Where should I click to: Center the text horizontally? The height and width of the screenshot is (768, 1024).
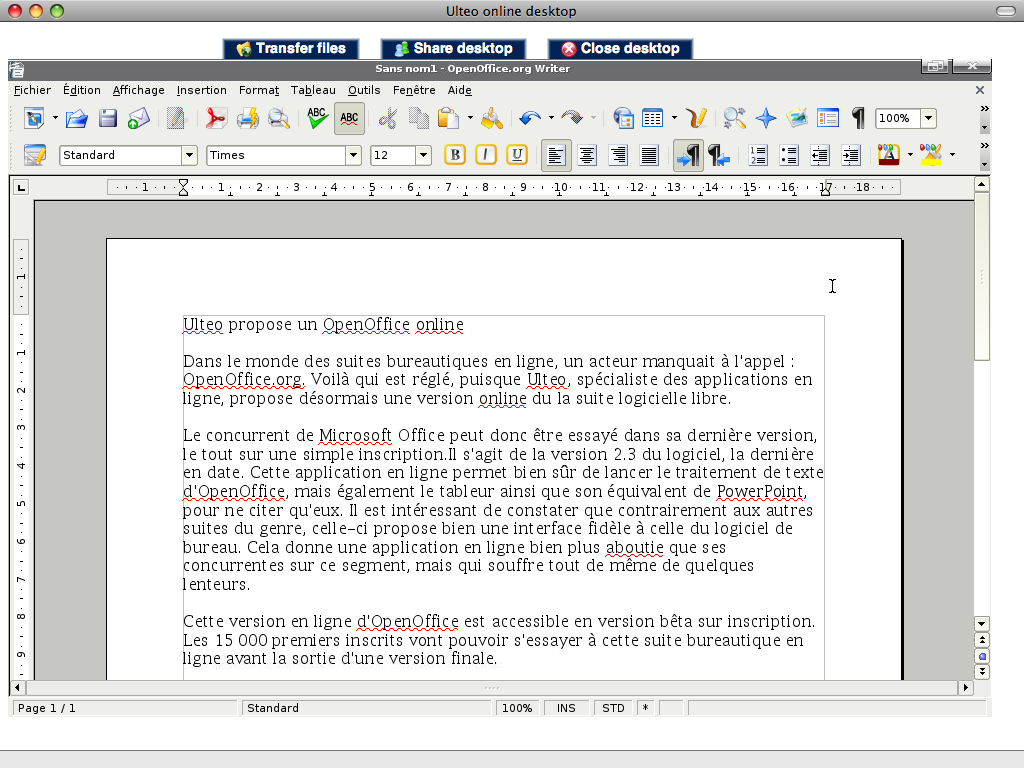587,155
